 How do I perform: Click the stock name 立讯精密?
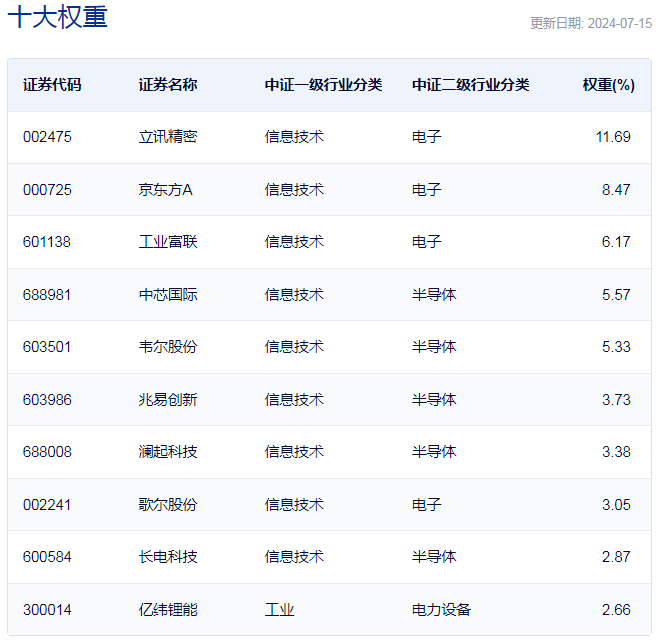(x=168, y=137)
